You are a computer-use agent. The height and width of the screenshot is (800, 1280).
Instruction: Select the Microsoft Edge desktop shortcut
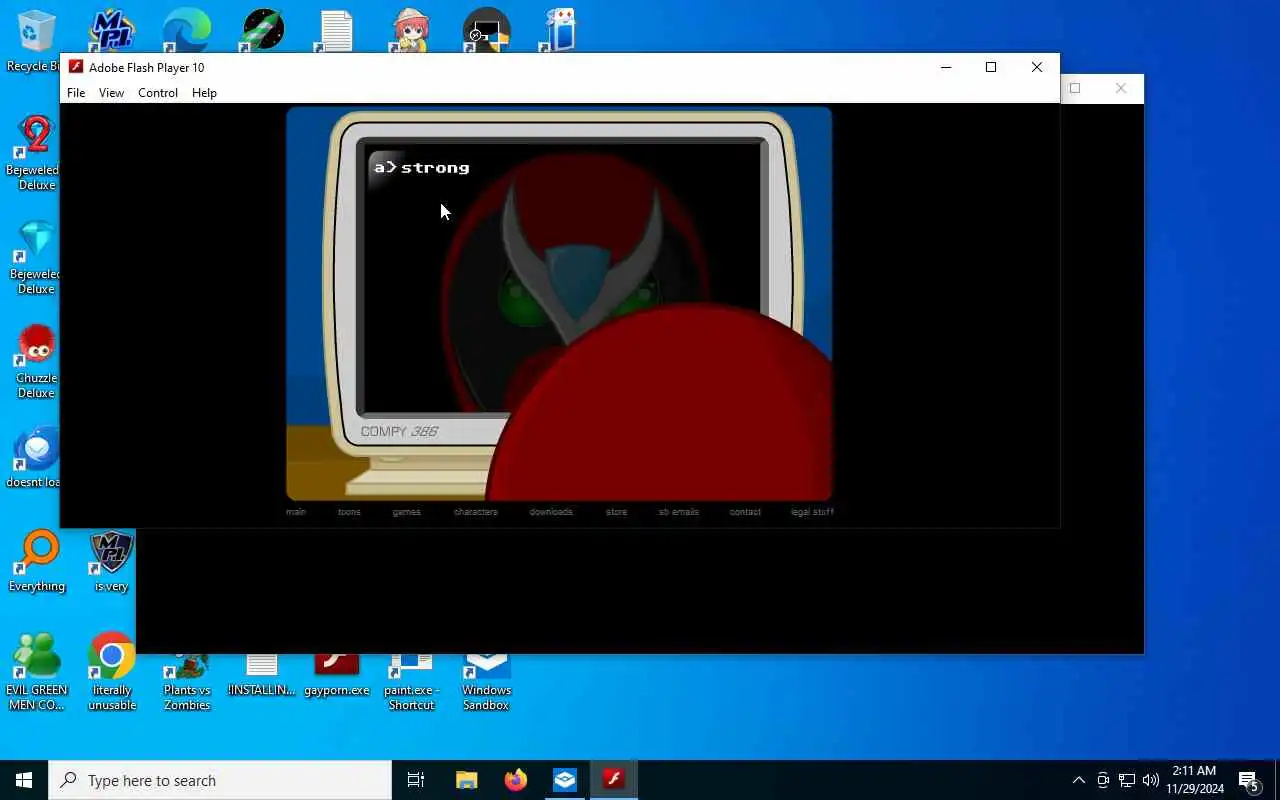pos(186,30)
